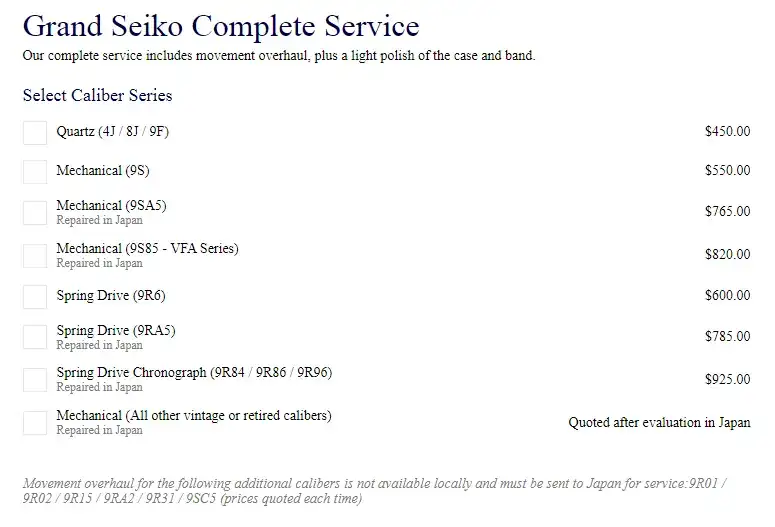Click 'Quoted after evaluation in Japan' text
This screenshot has height=527, width=775.
[659, 423]
